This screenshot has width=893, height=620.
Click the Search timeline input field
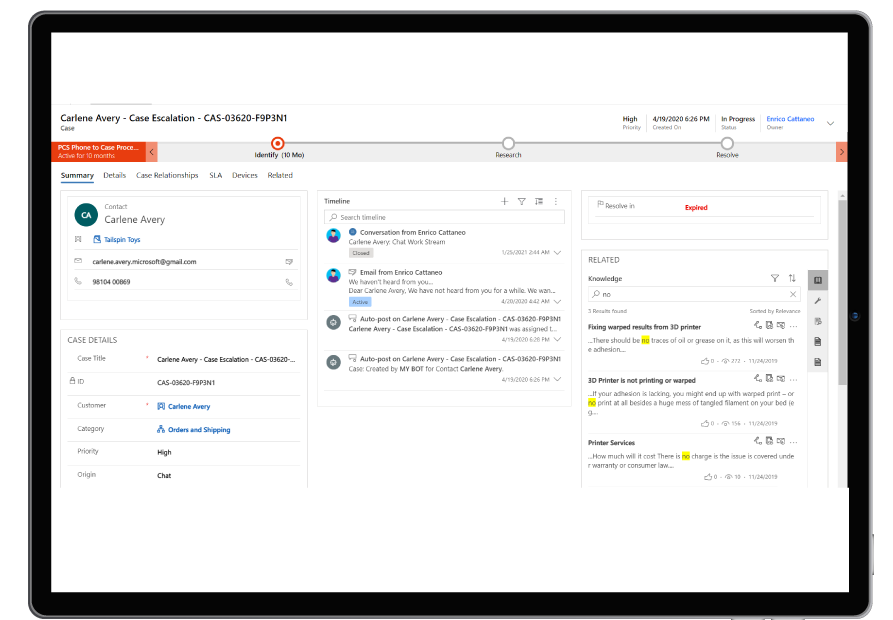click(x=444, y=217)
